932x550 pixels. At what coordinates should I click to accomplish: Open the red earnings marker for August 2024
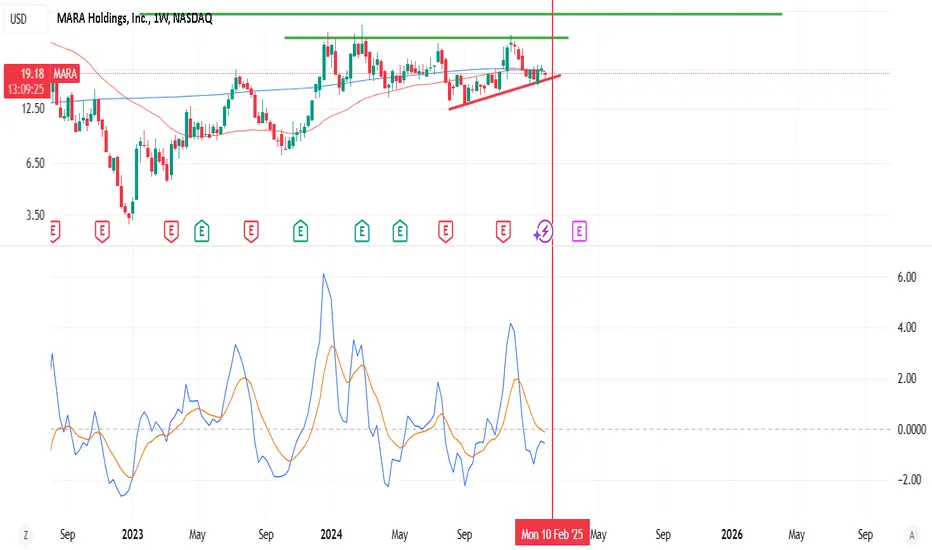[x=445, y=231]
